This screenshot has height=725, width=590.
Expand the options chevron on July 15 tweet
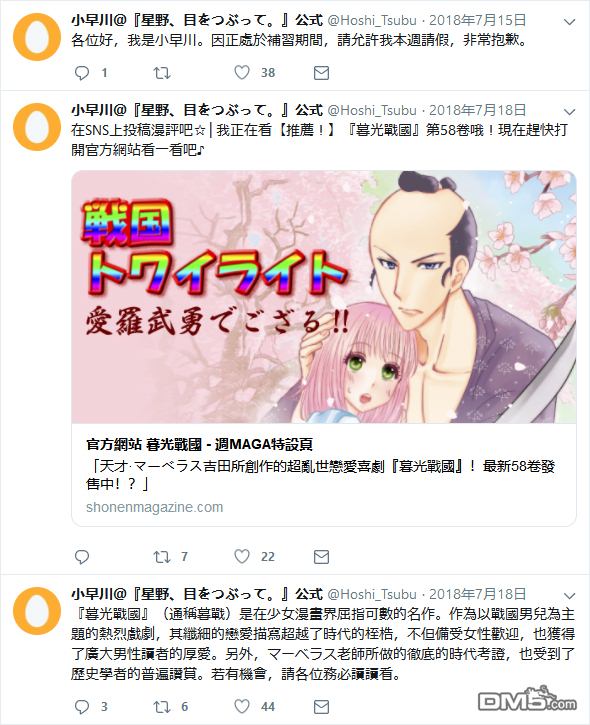[570, 22]
